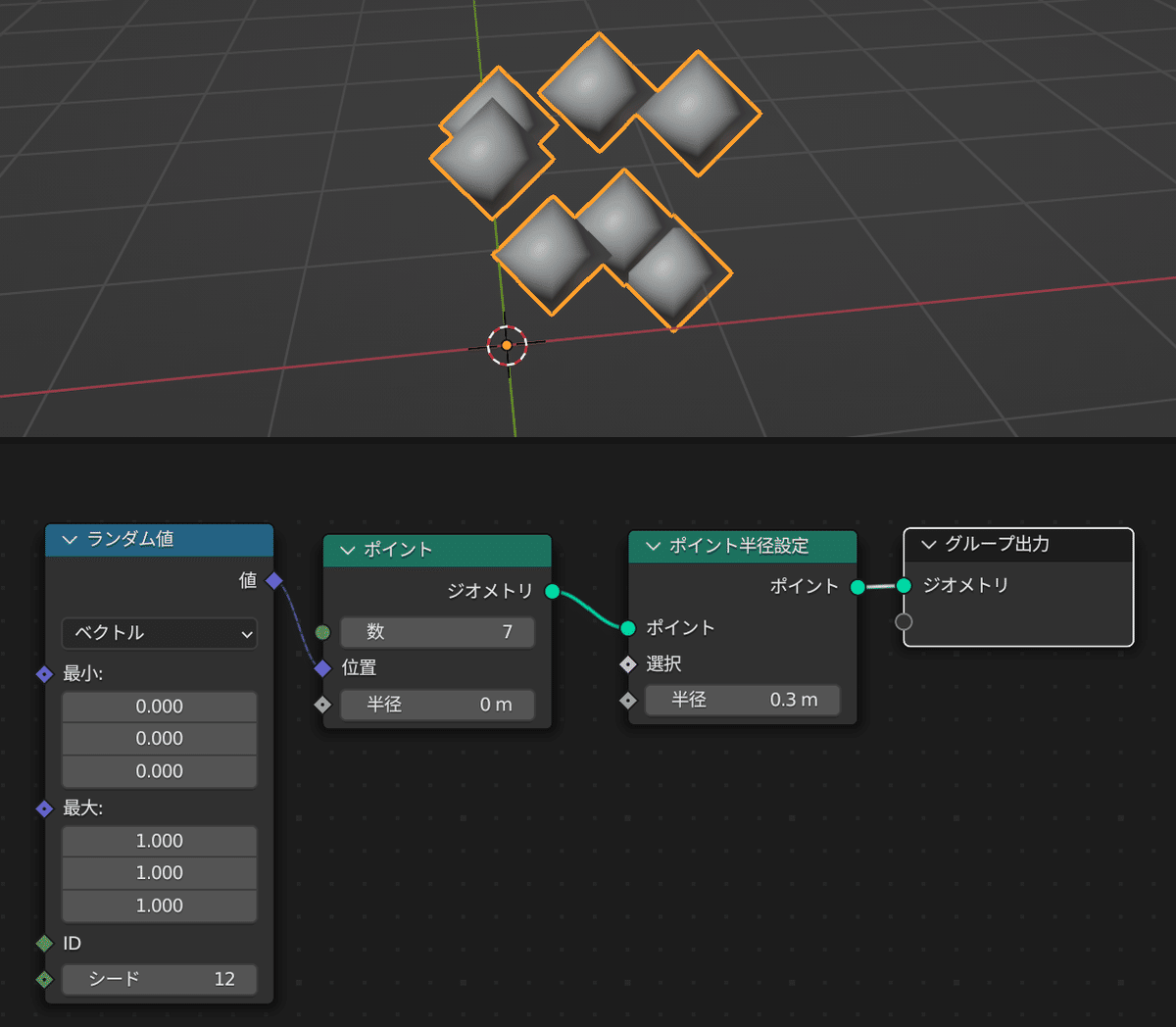The width and height of the screenshot is (1176, 1027).
Task: Click the 選択 input socket
Action: pyautogui.click(x=628, y=664)
